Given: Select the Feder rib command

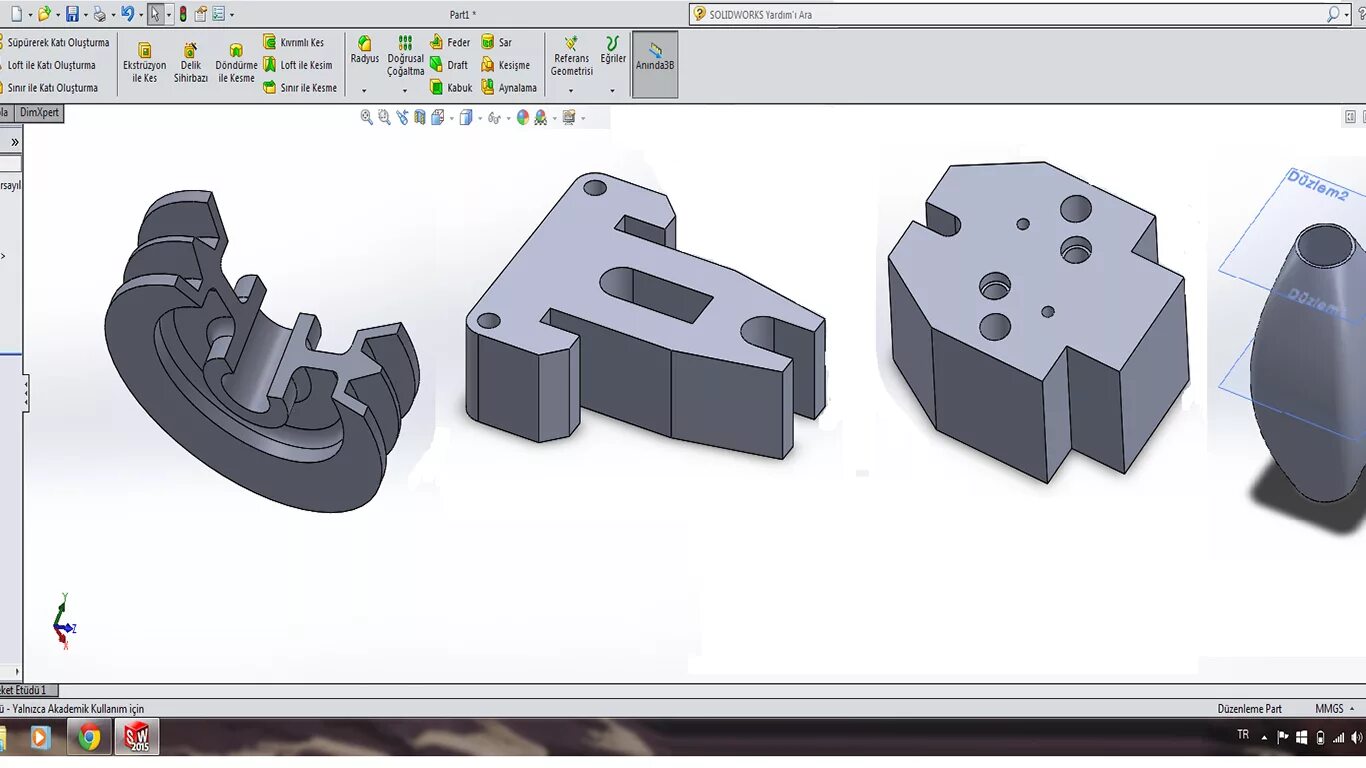Looking at the screenshot, I should 450,43.
